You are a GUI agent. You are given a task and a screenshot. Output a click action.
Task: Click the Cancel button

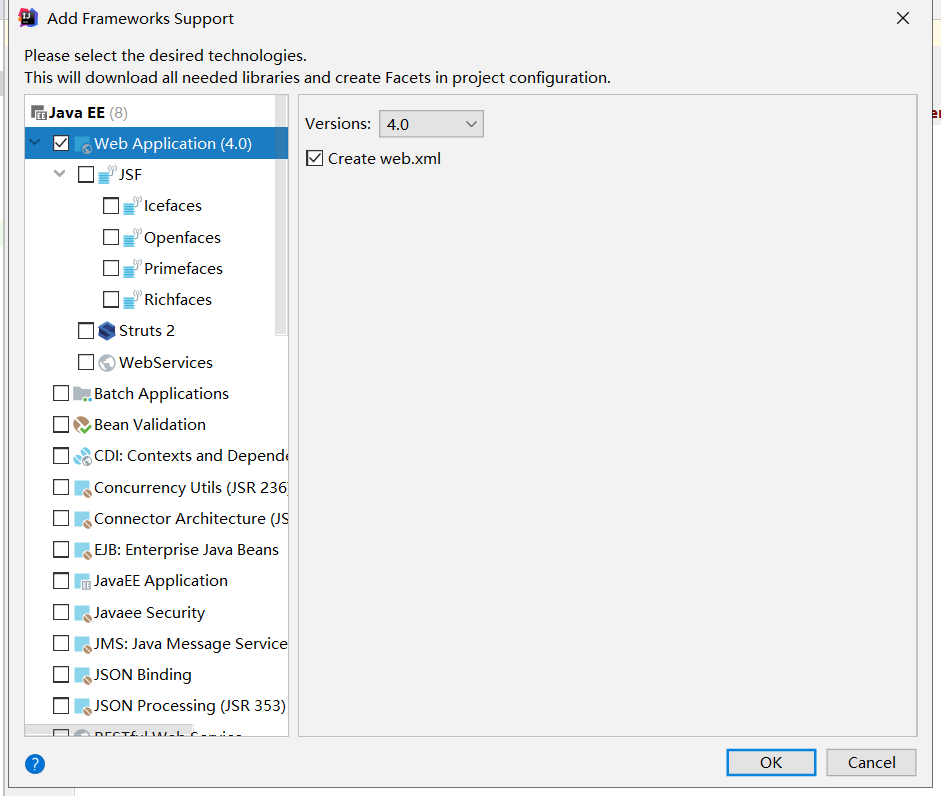871,762
